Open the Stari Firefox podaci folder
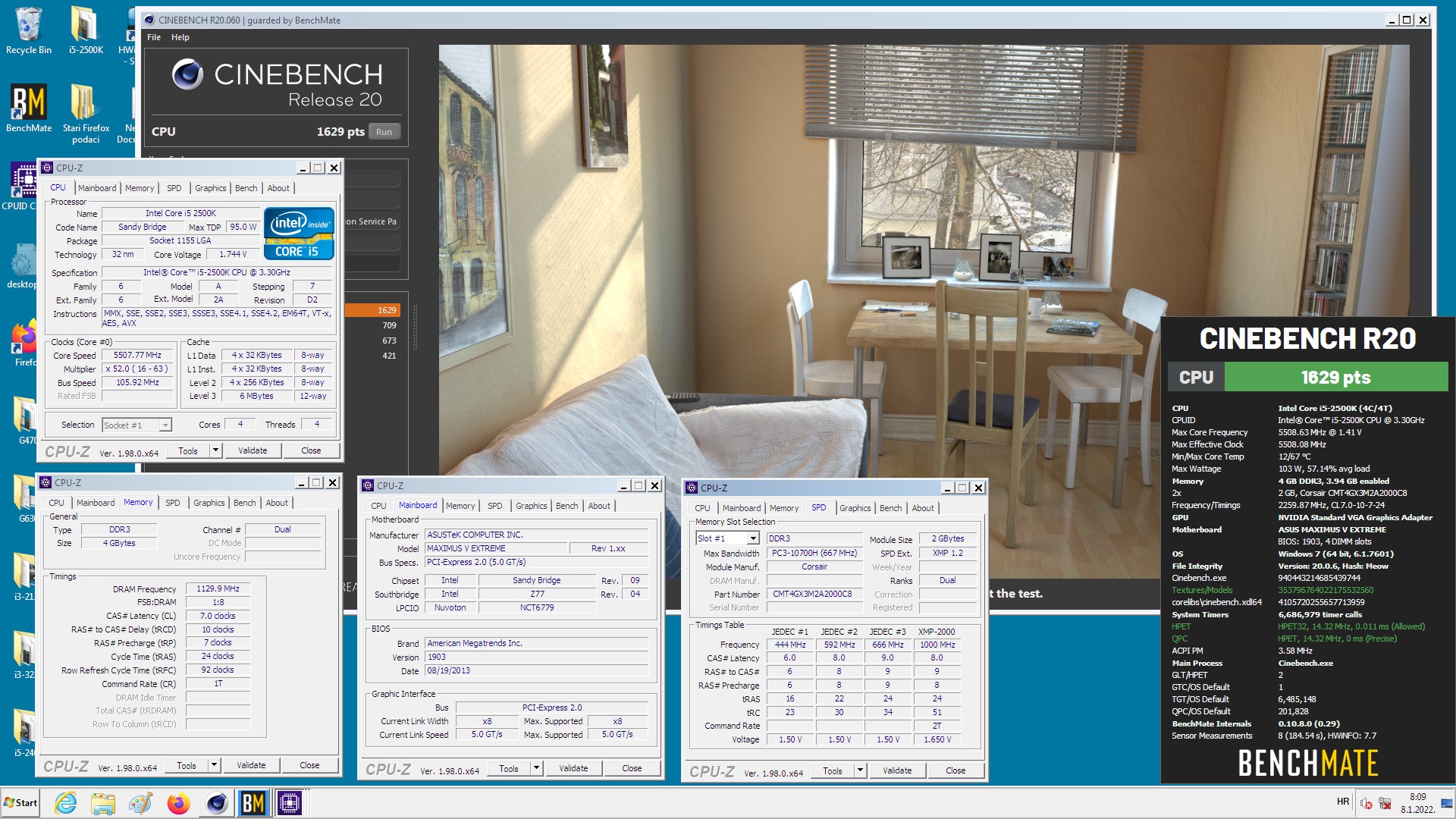 pos(85,113)
